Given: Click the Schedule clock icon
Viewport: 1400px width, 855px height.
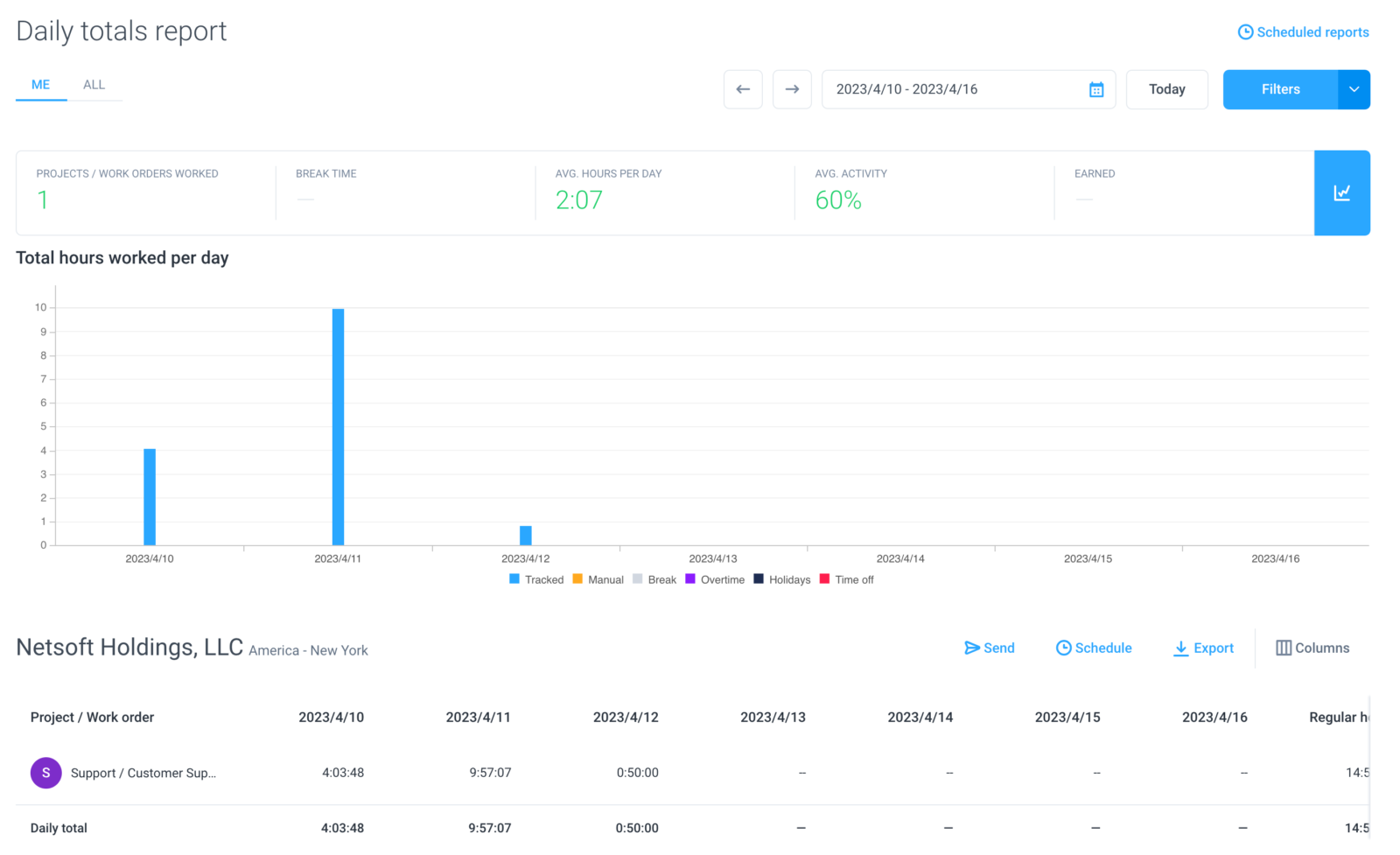Looking at the screenshot, I should coord(1063,648).
